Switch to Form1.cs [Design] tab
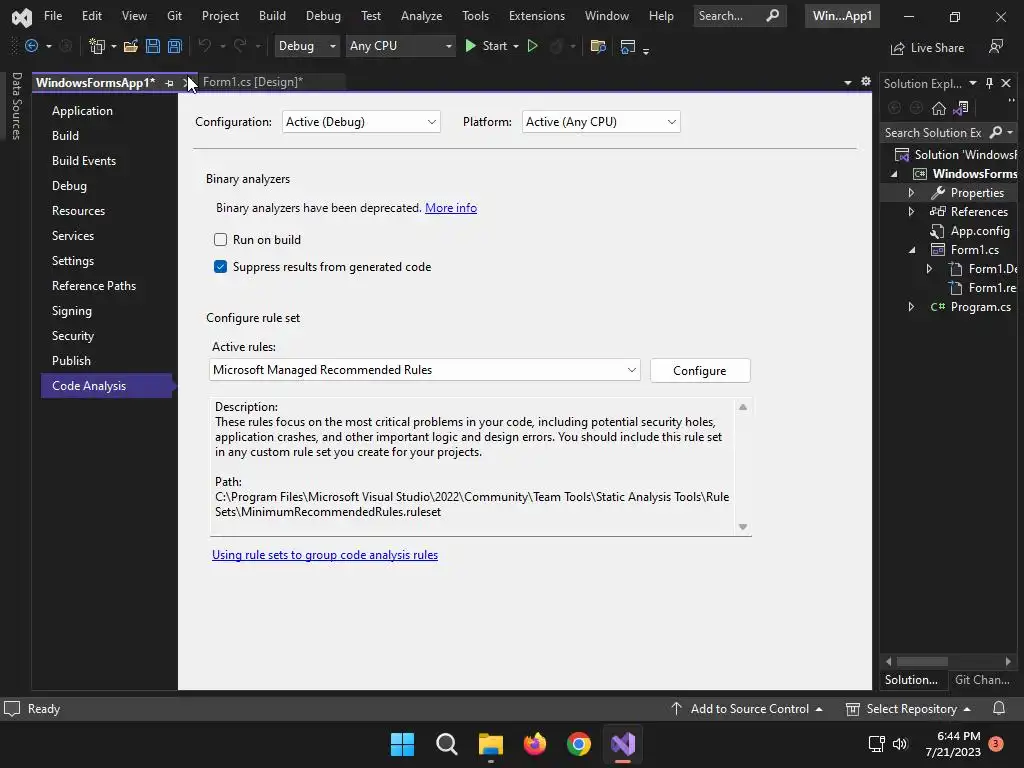 pyautogui.click(x=253, y=82)
